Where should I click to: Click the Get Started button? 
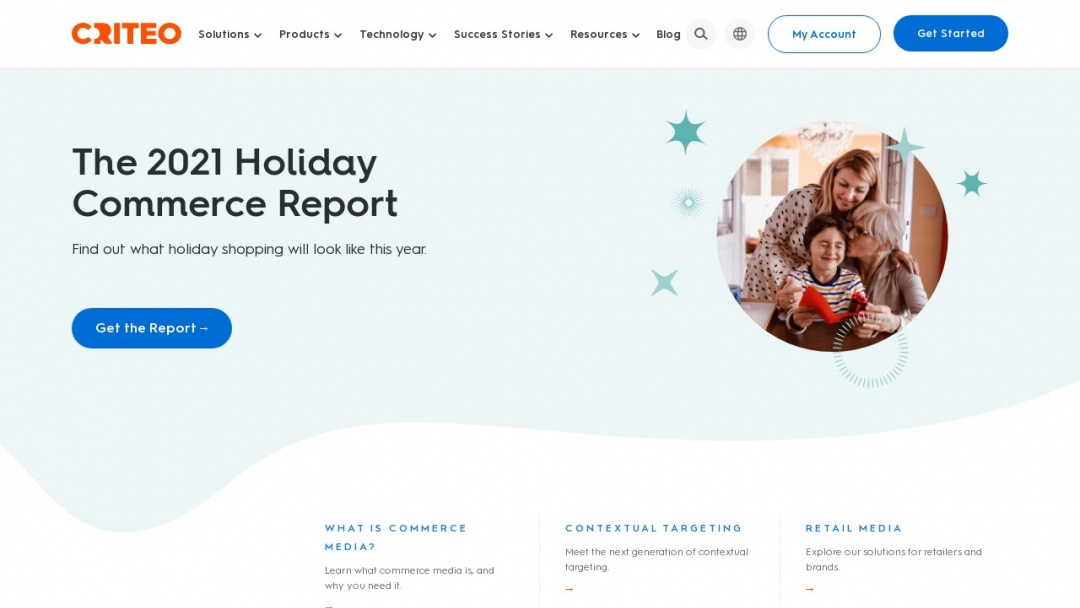point(950,33)
